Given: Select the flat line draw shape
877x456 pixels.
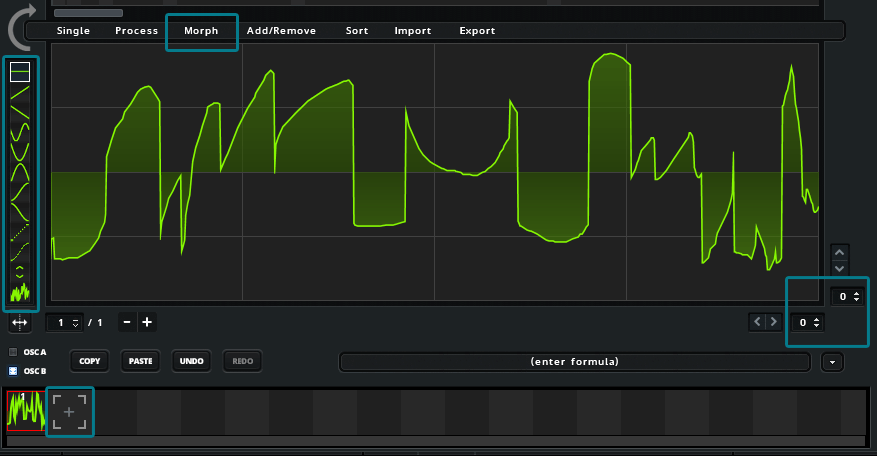Looking at the screenshot, I should tap(20, 72).
